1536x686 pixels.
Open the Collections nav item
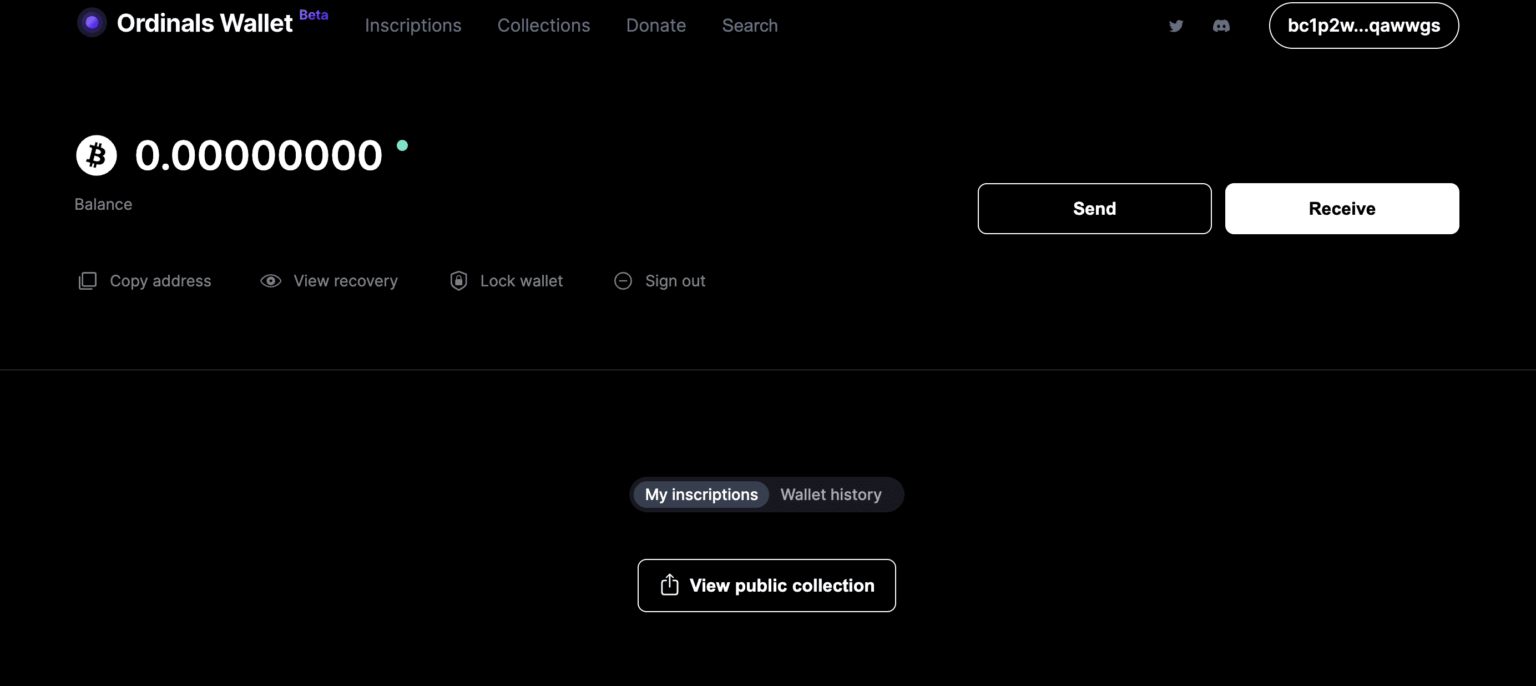point(544,26)
